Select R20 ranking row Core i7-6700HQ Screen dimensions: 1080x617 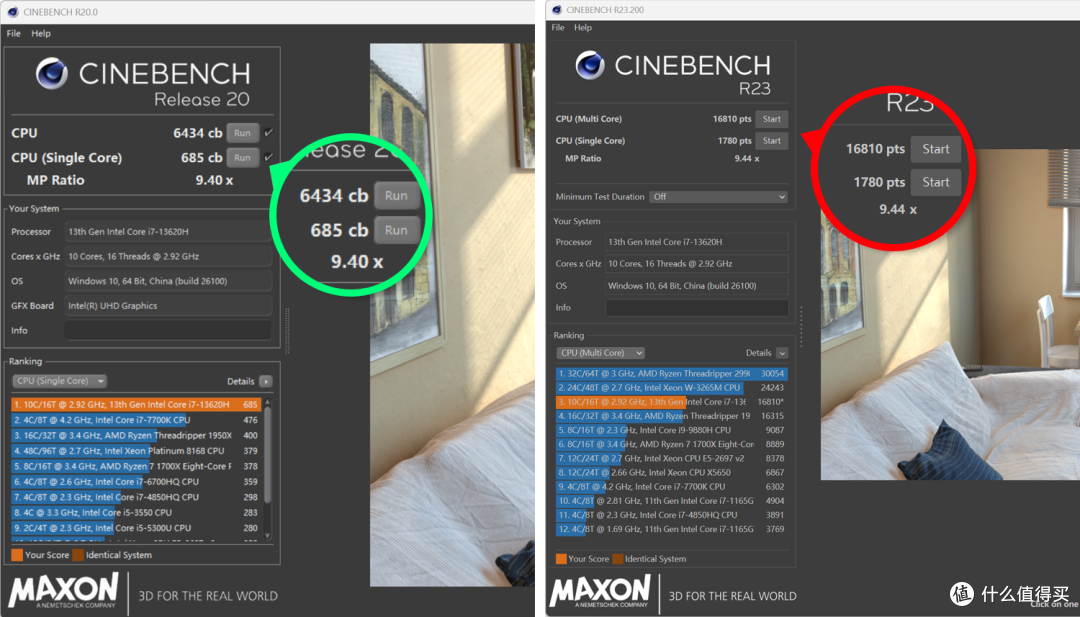(x=136, y=482)
